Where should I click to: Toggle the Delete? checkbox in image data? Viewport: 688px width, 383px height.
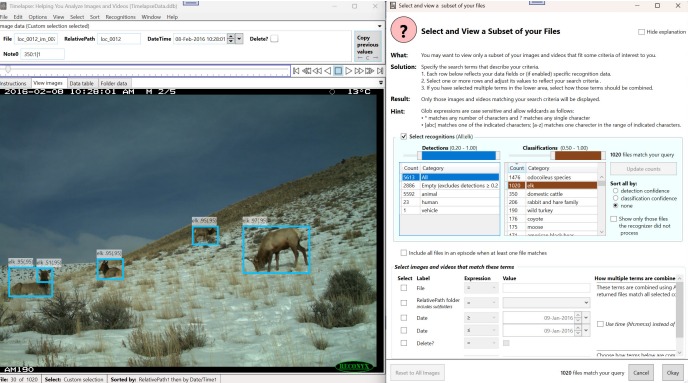(x=274, y=39)
